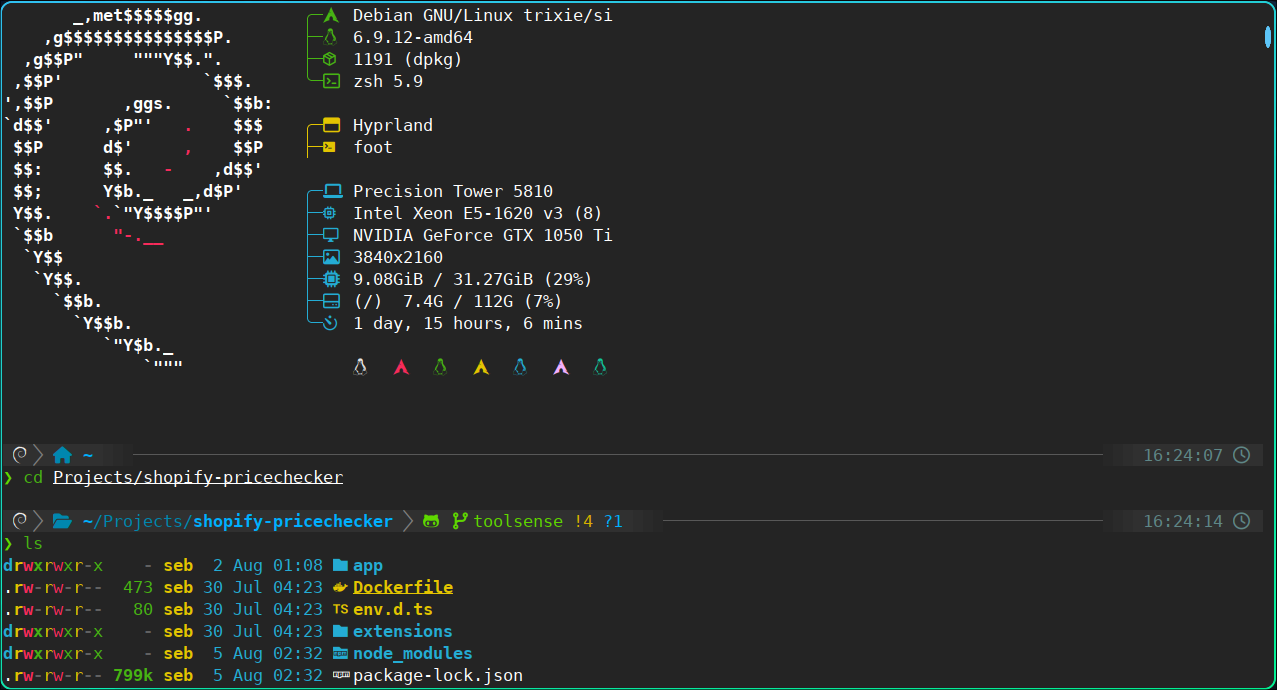The height and width of the screenshot is (690, 1277).
Task: Click the Docker whale icon beside Dockerfile
Action: click(340, 588)
